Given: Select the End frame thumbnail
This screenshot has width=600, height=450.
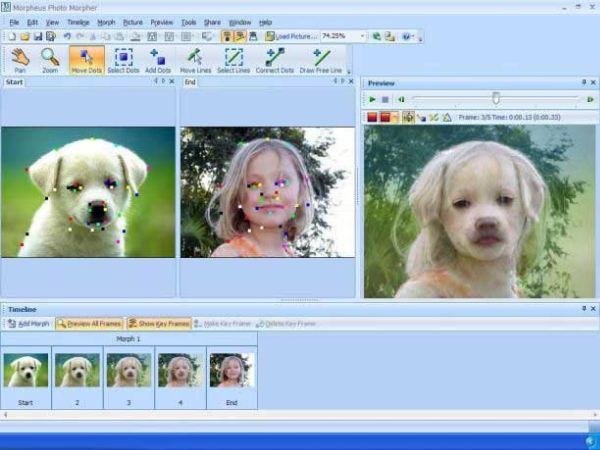Looking at the screenshot, I should (232, 370).
